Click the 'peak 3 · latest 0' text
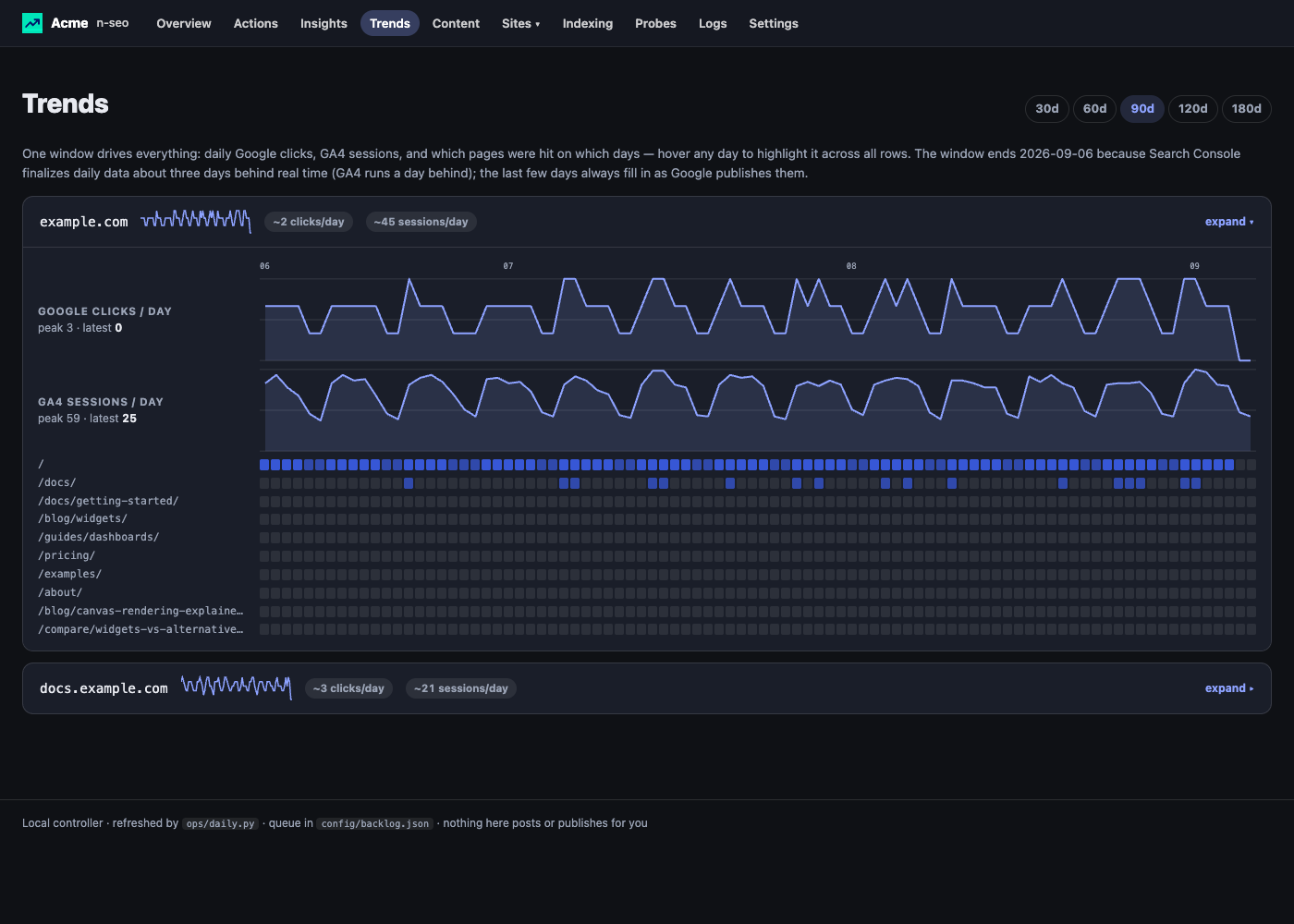The height and width of the screenshot is (924, 1294). pos(80,328)
